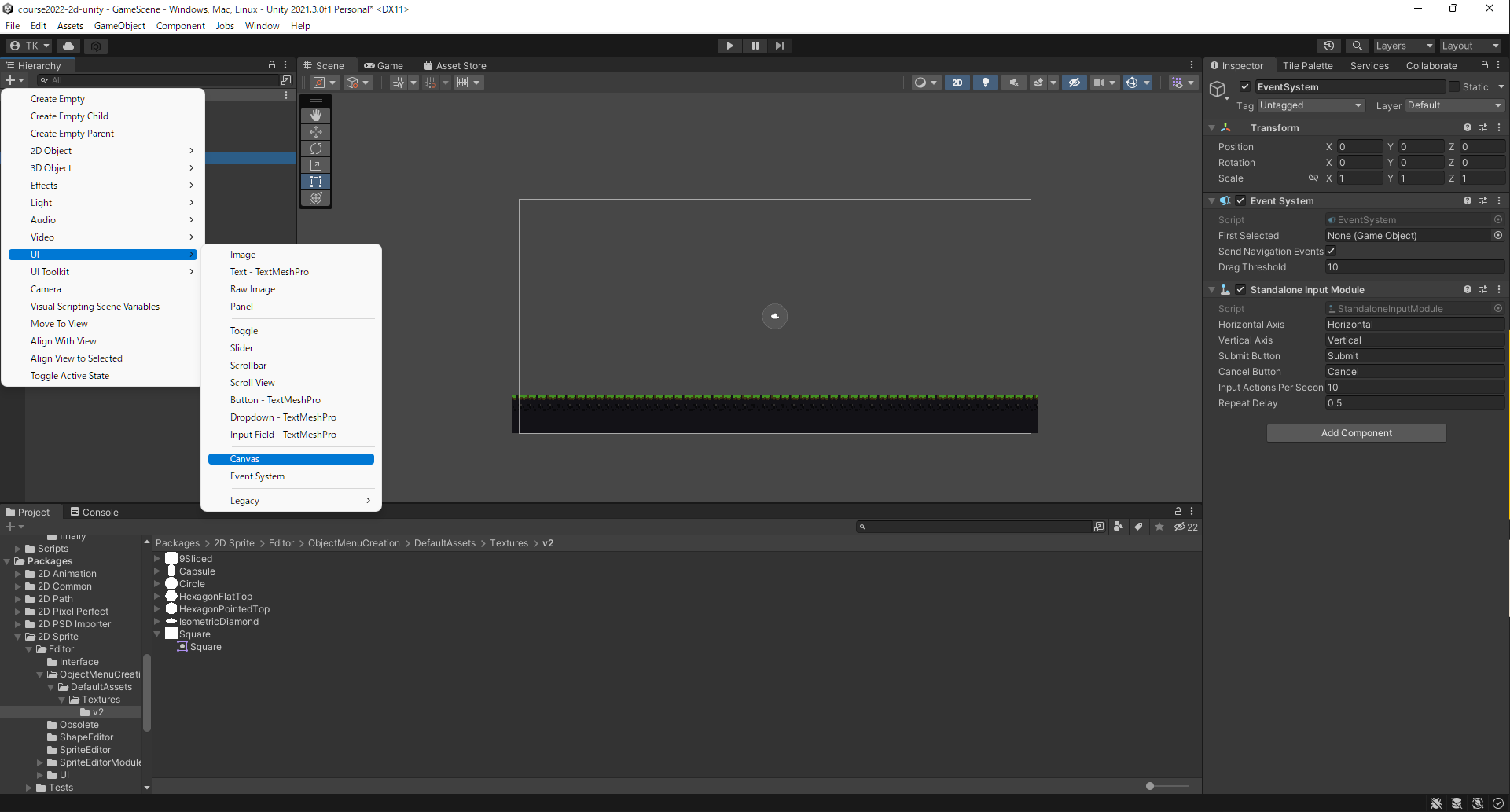Screen dimensions: 1510x812
Task: Open the Legacy submenu
Action: pos(291,501)
